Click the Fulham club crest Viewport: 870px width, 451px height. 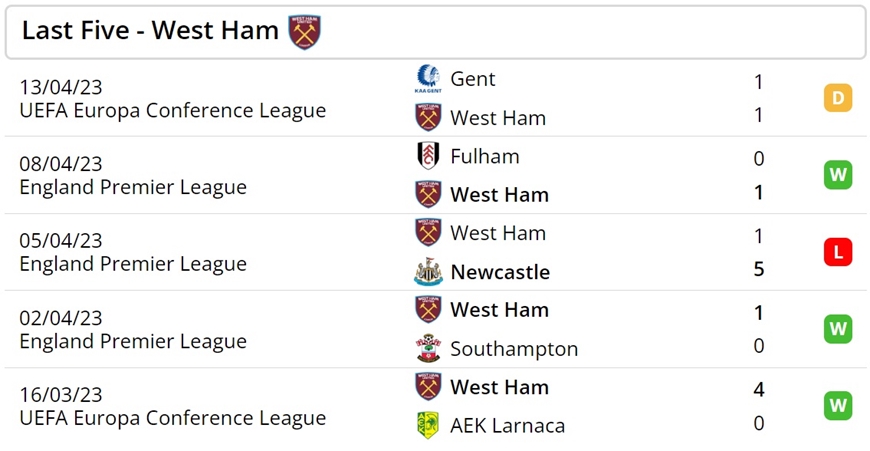(428, 156)
